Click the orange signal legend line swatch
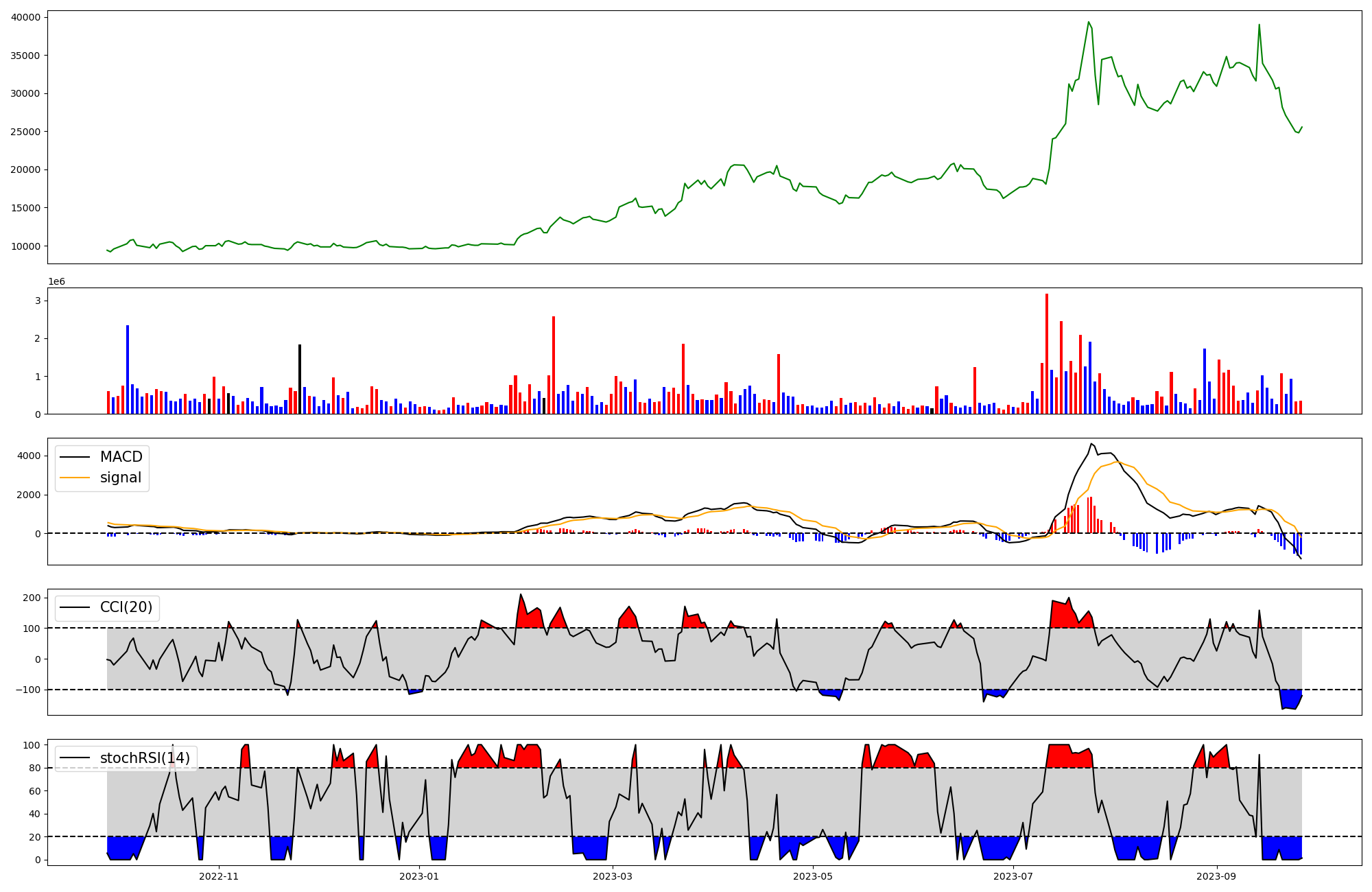The height and width of the screenshot is (892, 1372). pyautogui.click(x=75, y=478)
